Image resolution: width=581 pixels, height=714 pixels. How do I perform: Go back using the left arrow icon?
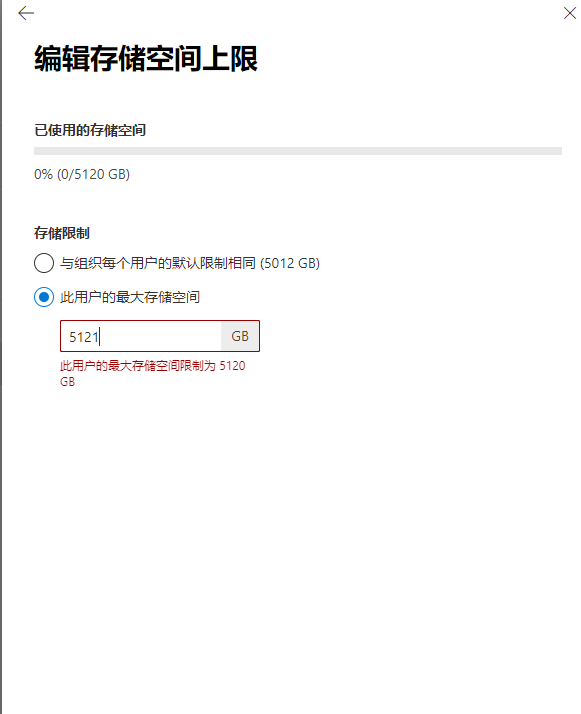coord(26,13)
